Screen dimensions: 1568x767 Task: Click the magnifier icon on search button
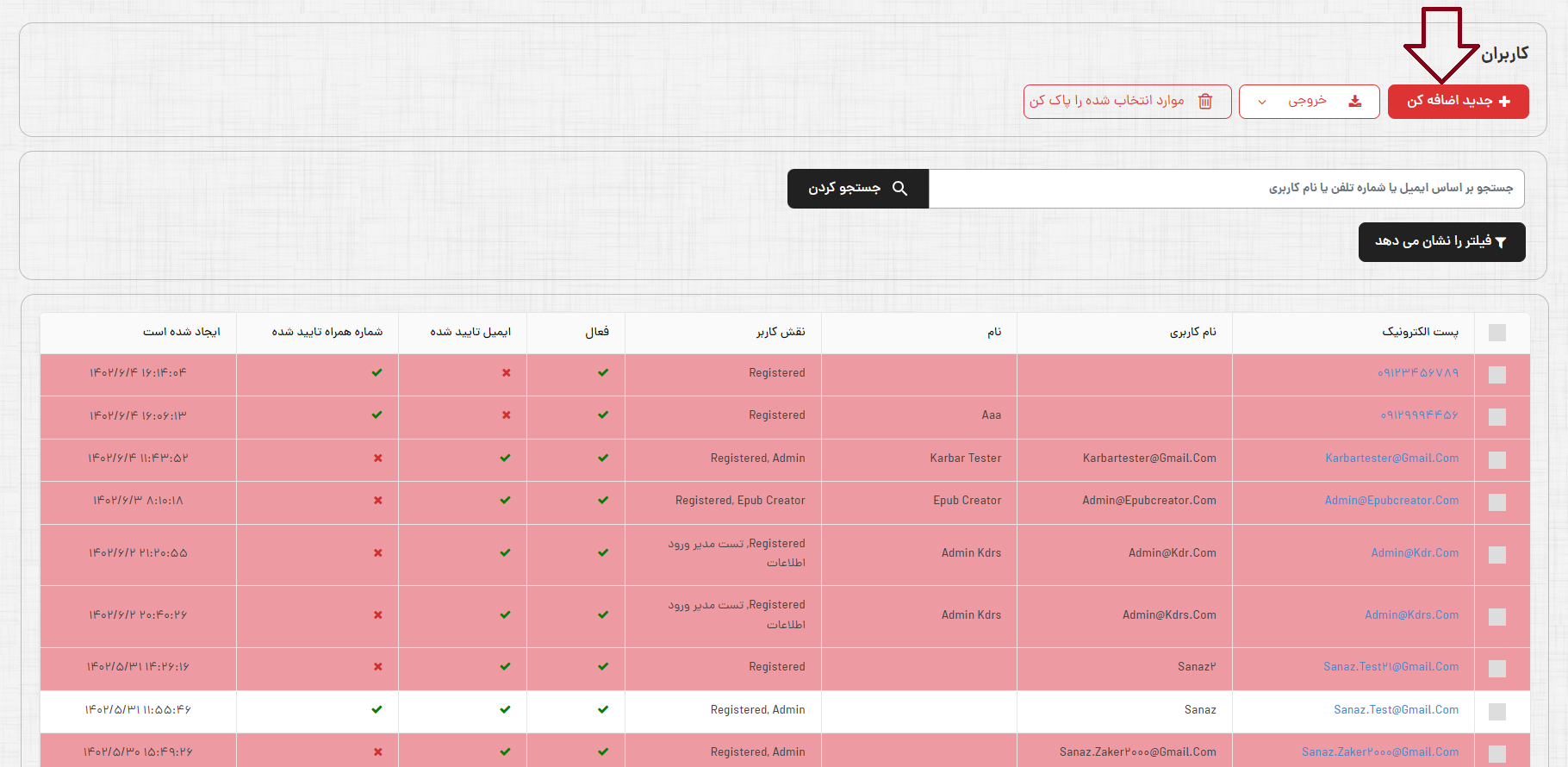[x=899, y=189]
